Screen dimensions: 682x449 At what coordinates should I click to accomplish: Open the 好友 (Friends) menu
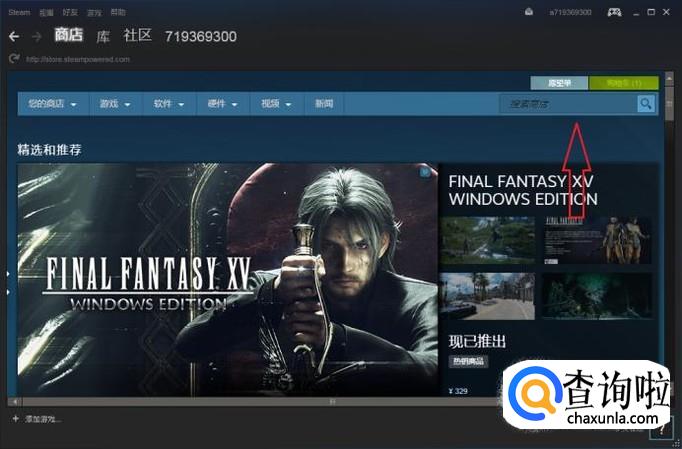click(x=70, y=12)
